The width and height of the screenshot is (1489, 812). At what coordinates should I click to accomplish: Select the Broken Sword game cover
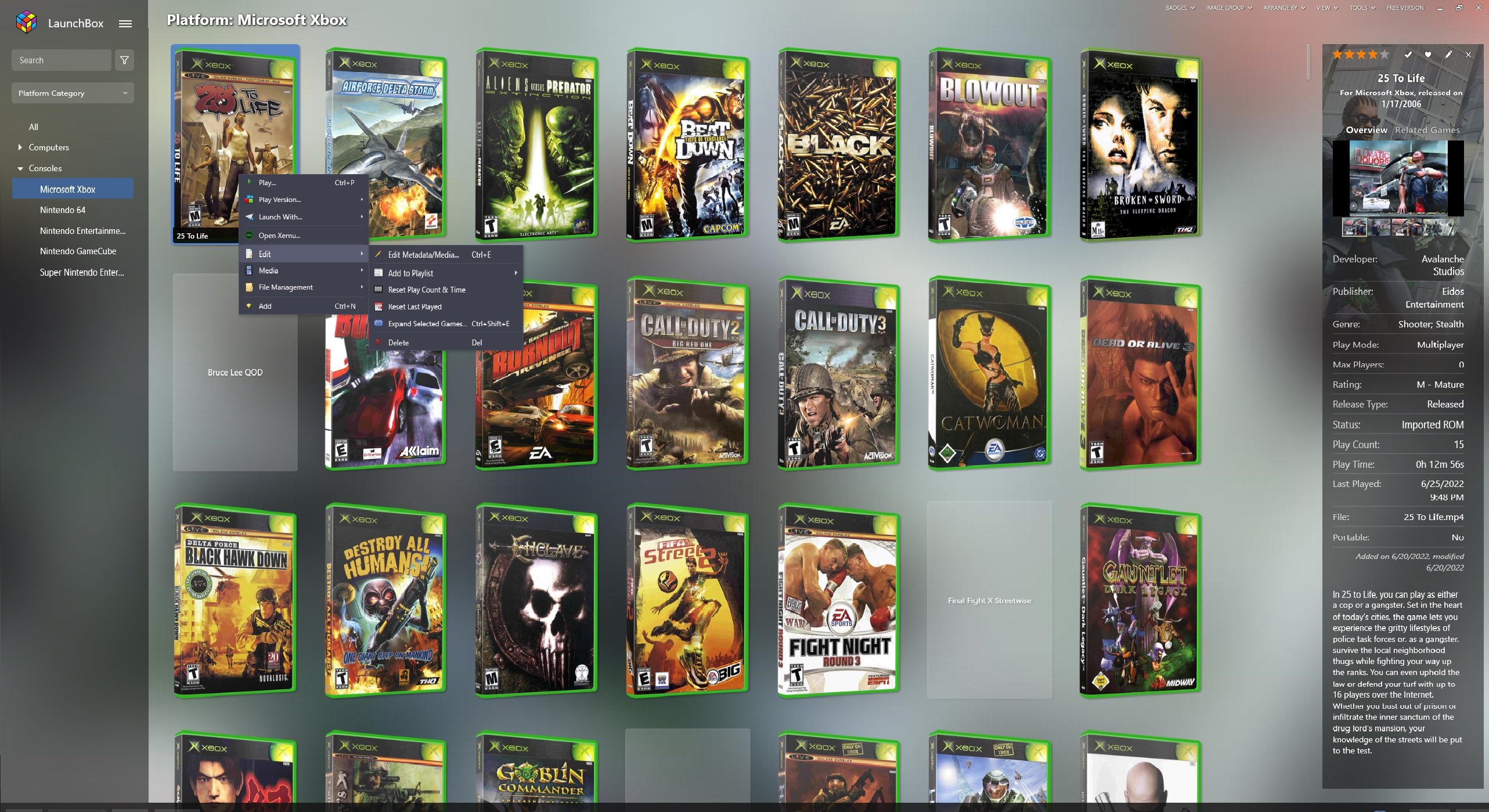(x=1140, y=145)
